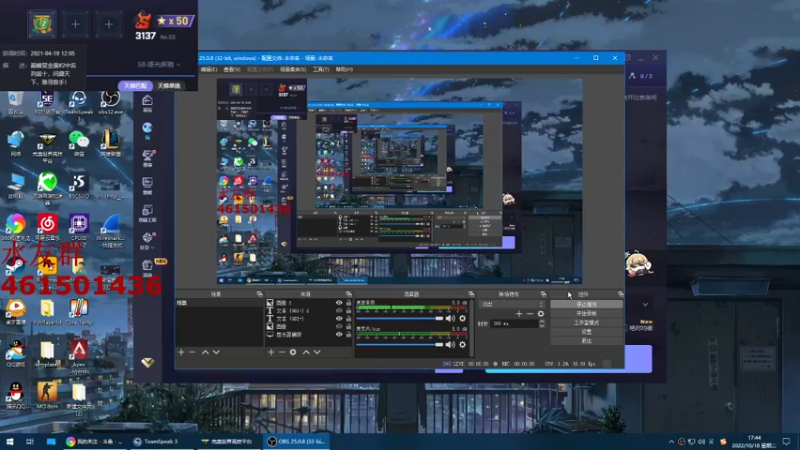The height and width of the screenshot is (450, 800).
Task: Open Scene Collection menu in OBS
Action: point(293,69)
